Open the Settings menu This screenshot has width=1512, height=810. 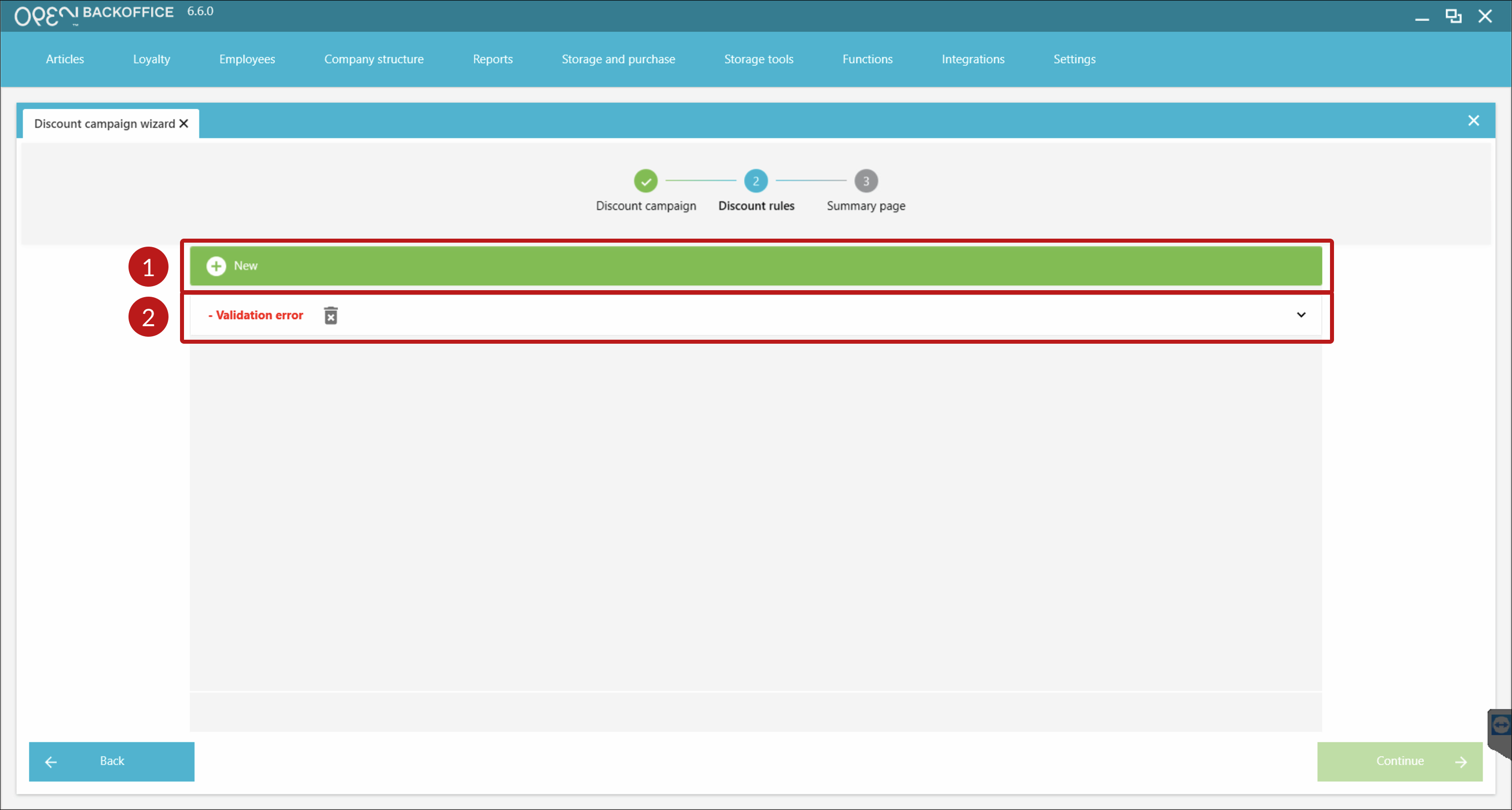[x=1073, y=60]
